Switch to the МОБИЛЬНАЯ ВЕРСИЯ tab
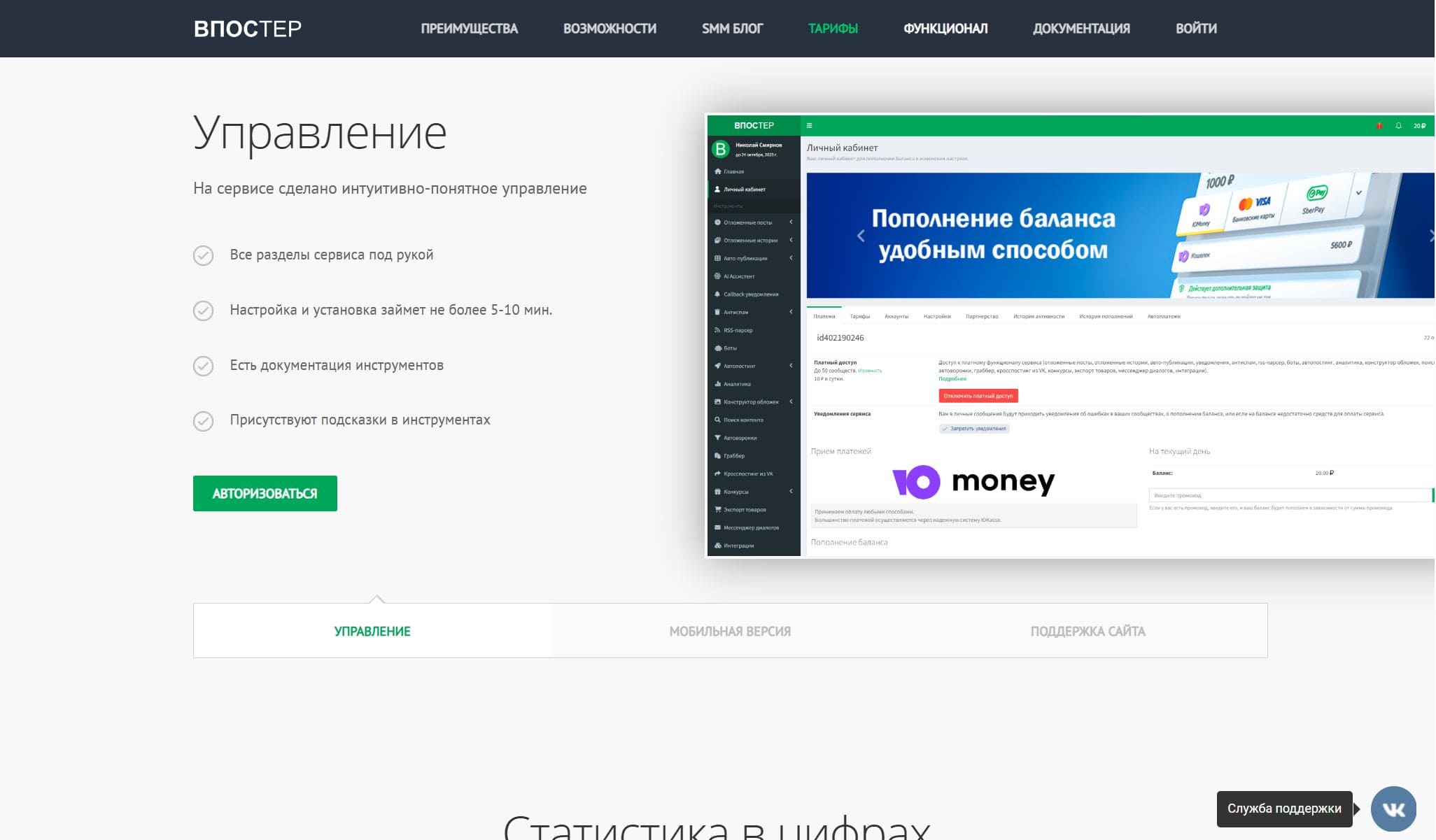Viewport: 1436px width, 840px height. (x=730, y=631)
